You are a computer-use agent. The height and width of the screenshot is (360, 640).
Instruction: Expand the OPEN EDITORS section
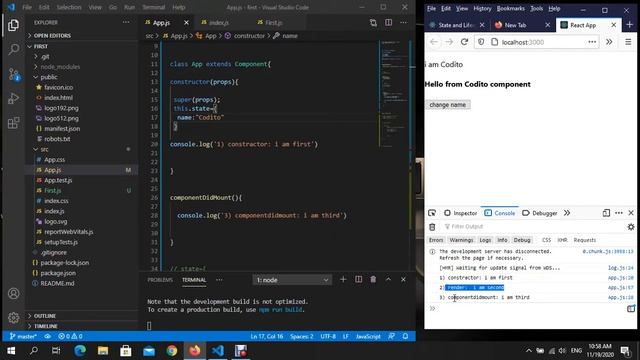pyautogui.click(x=82, y=36)
